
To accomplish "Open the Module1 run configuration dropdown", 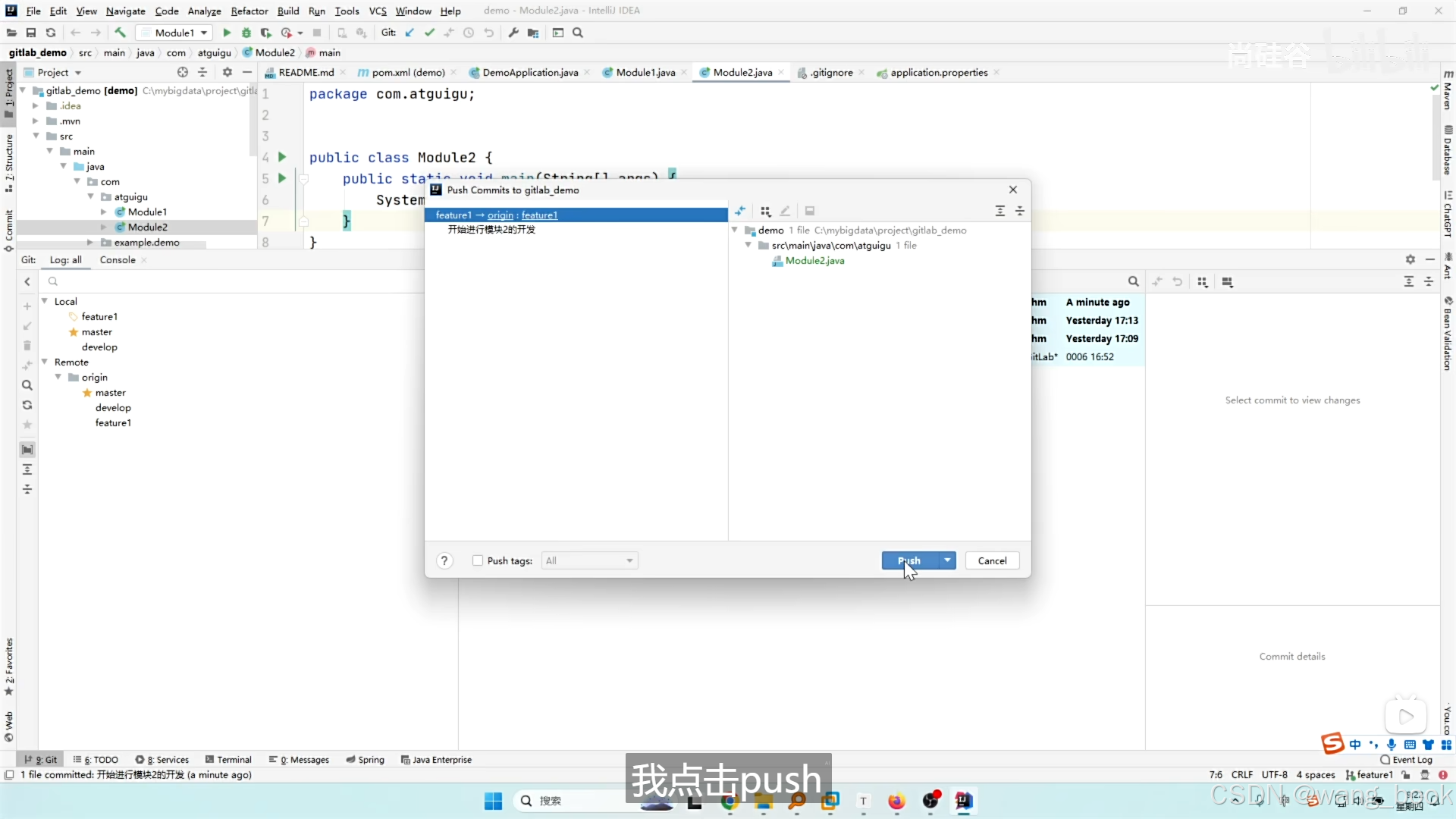I will 174,33.
